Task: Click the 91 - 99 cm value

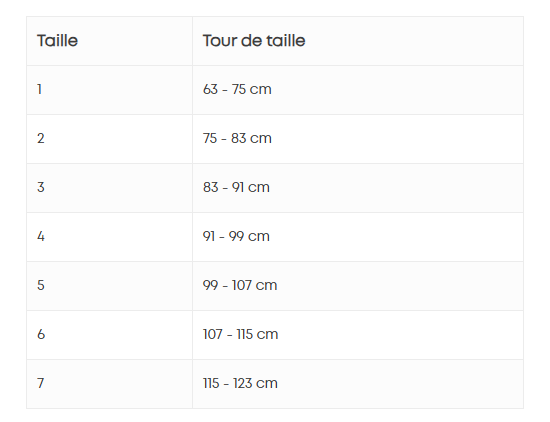Action: point(236,236)
